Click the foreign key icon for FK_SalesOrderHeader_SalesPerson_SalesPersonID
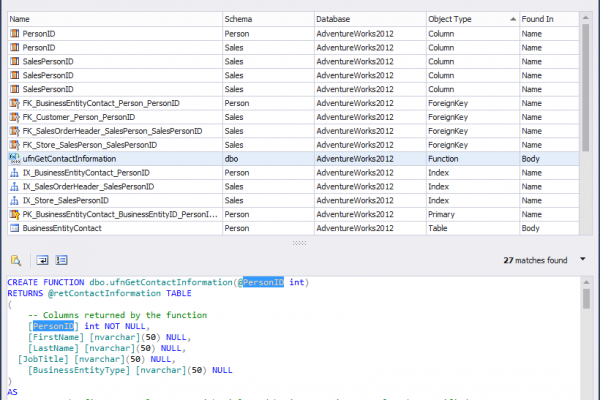 click(15, 131)
